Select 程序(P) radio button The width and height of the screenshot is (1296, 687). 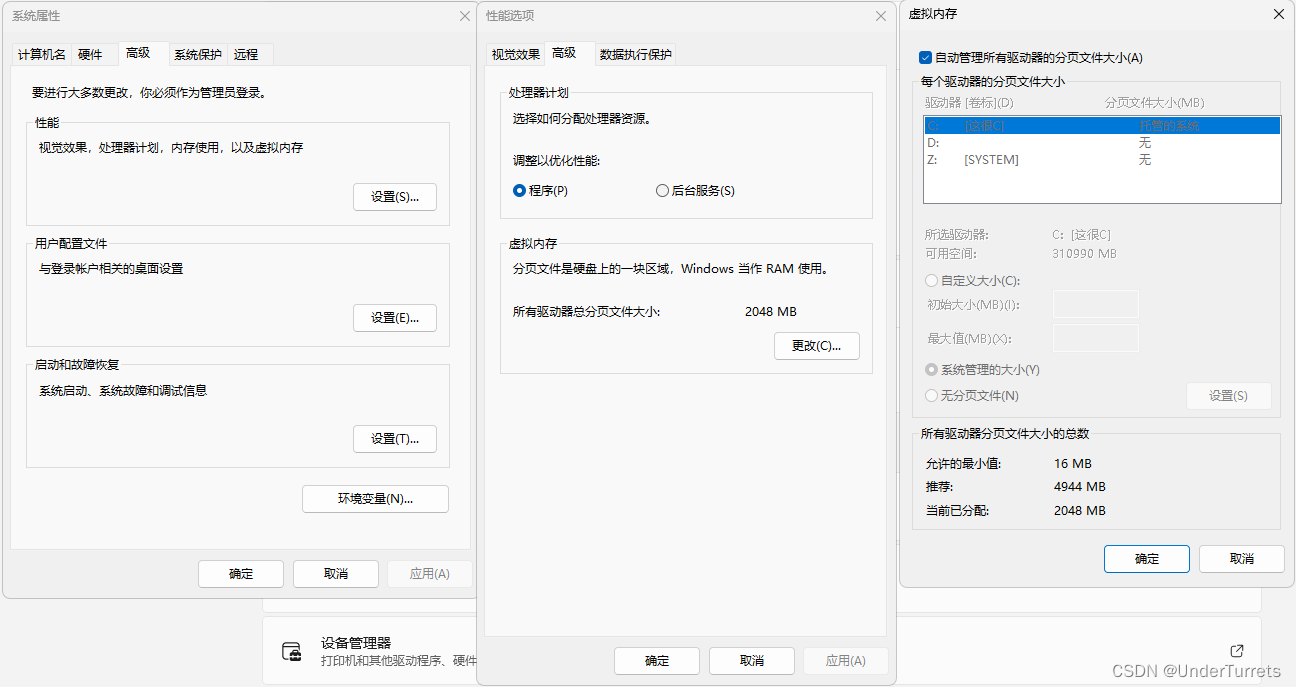[x=519, y=191]
